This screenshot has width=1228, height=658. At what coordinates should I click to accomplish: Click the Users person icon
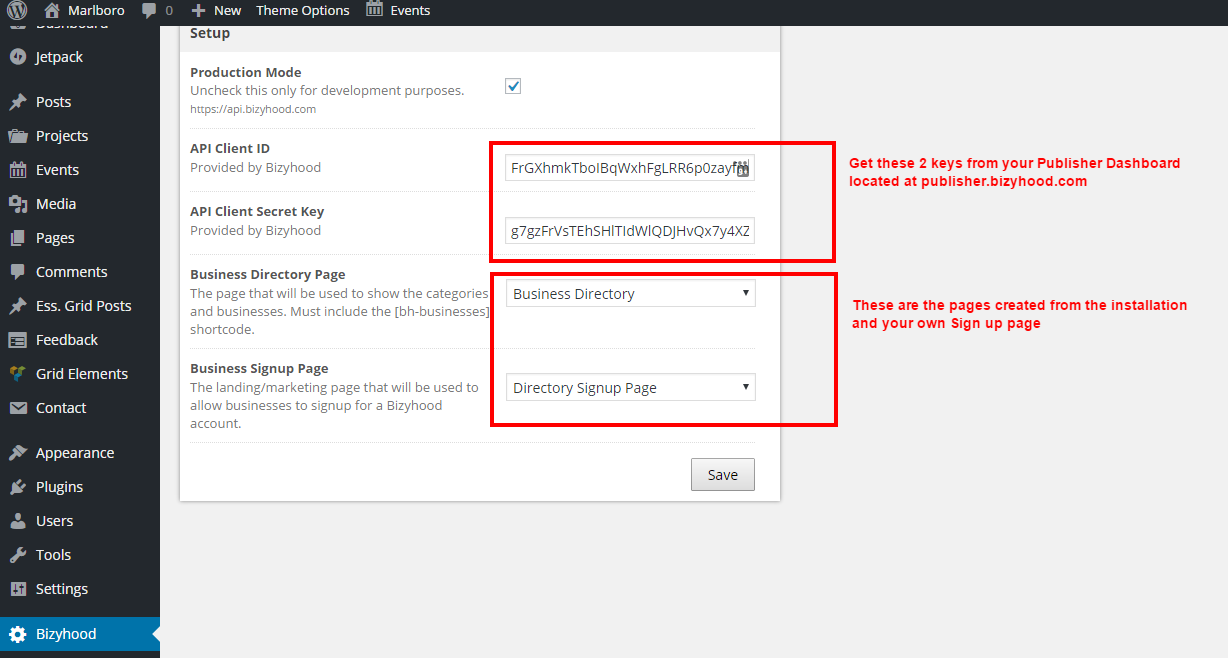click(x=17, y=521)
